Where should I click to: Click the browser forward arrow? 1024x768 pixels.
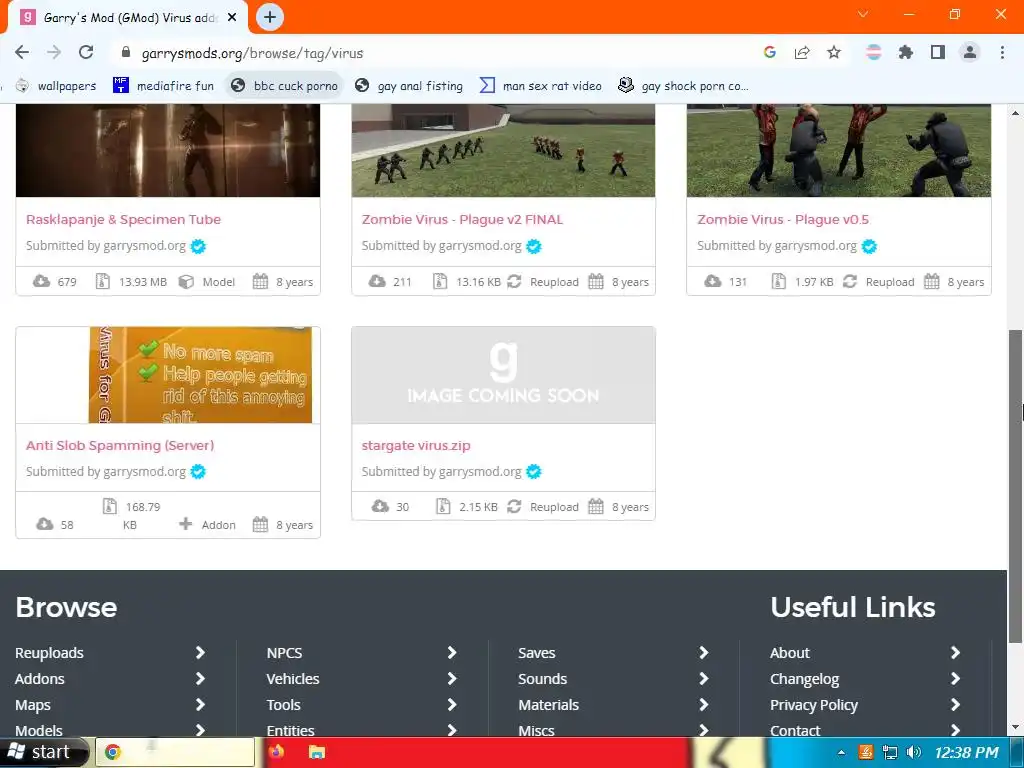(x=54, y=52)
